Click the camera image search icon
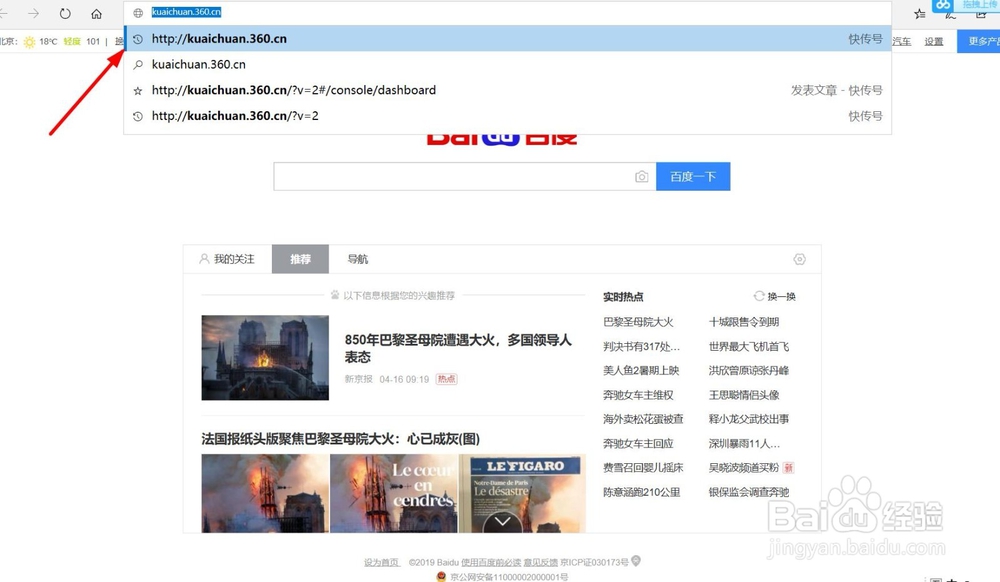1000x582 pixels. [642, 177]
